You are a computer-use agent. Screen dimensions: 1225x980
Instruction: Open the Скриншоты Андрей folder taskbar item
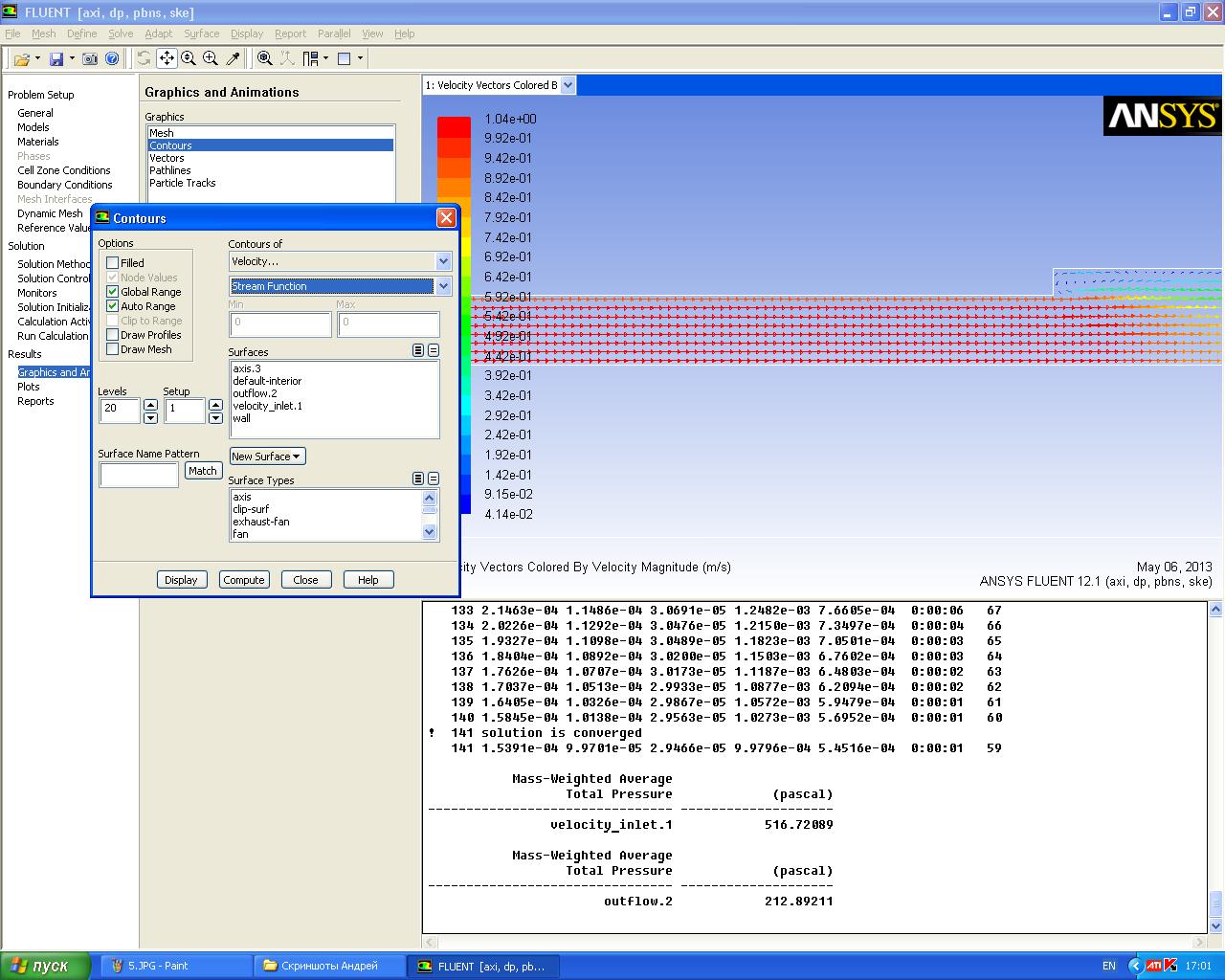click(329, 966)
